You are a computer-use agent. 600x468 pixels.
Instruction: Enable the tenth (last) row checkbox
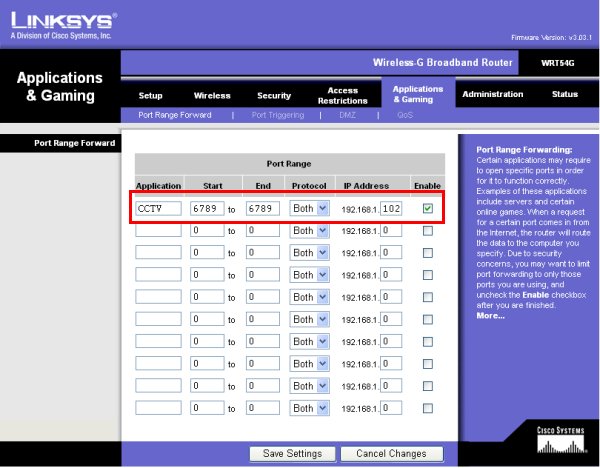(x=427, y=408)
